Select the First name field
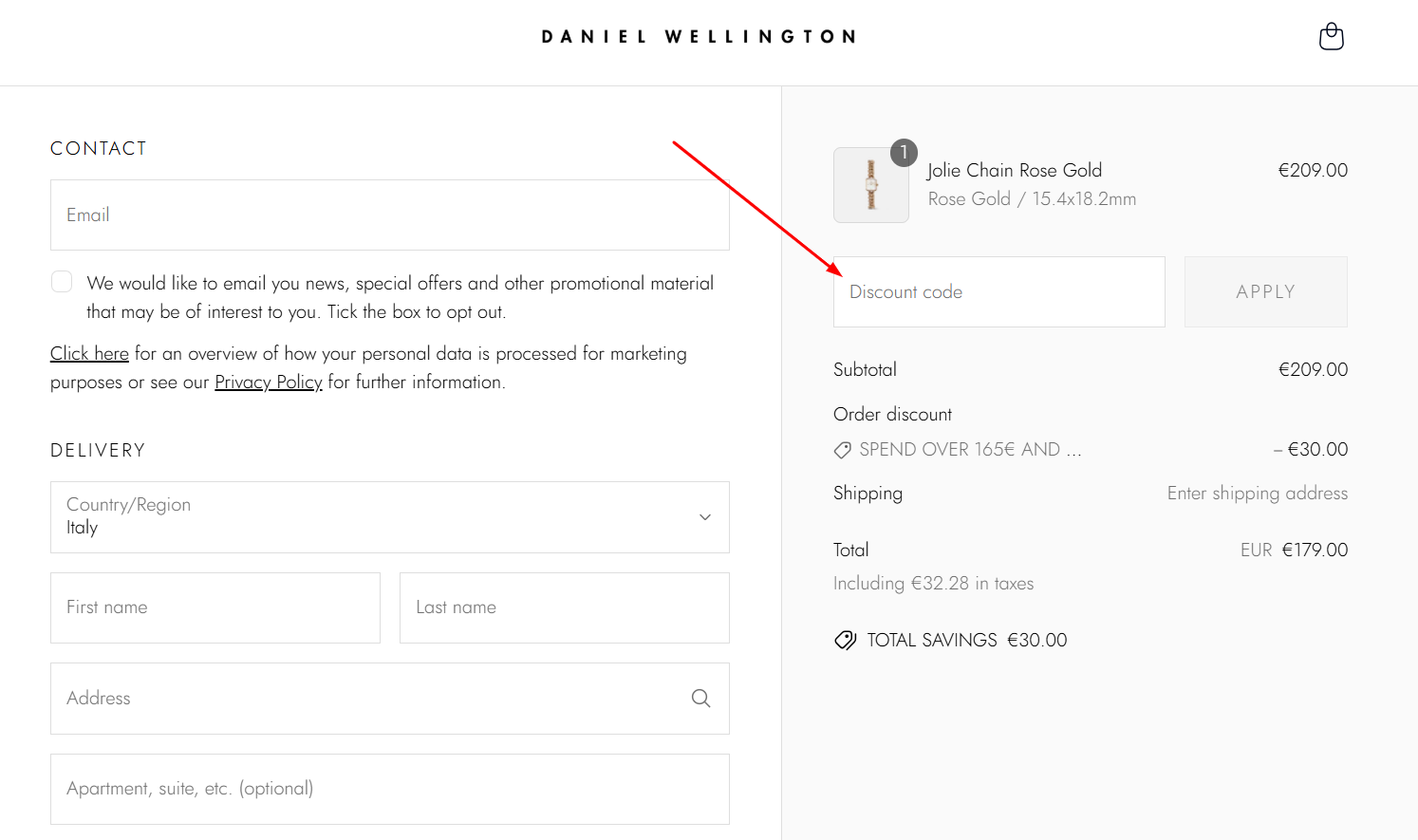1418x840 pixels. click(215, 607)
